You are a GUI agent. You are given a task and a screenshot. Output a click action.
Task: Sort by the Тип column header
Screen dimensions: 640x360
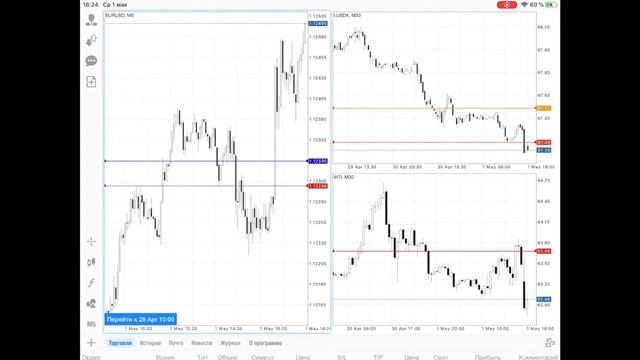click(x=202, y=358)
